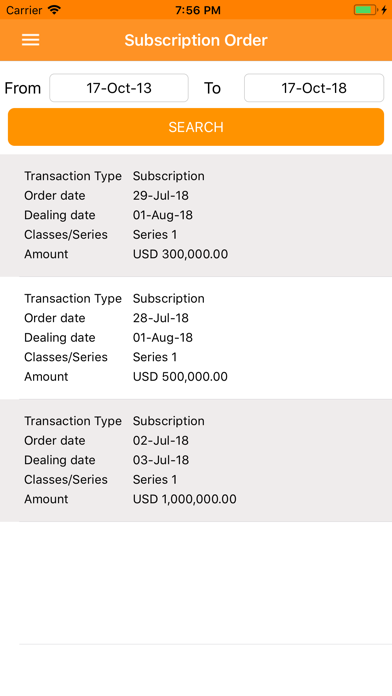Tap the From label
392x696 pixels.
pos(23,88)
